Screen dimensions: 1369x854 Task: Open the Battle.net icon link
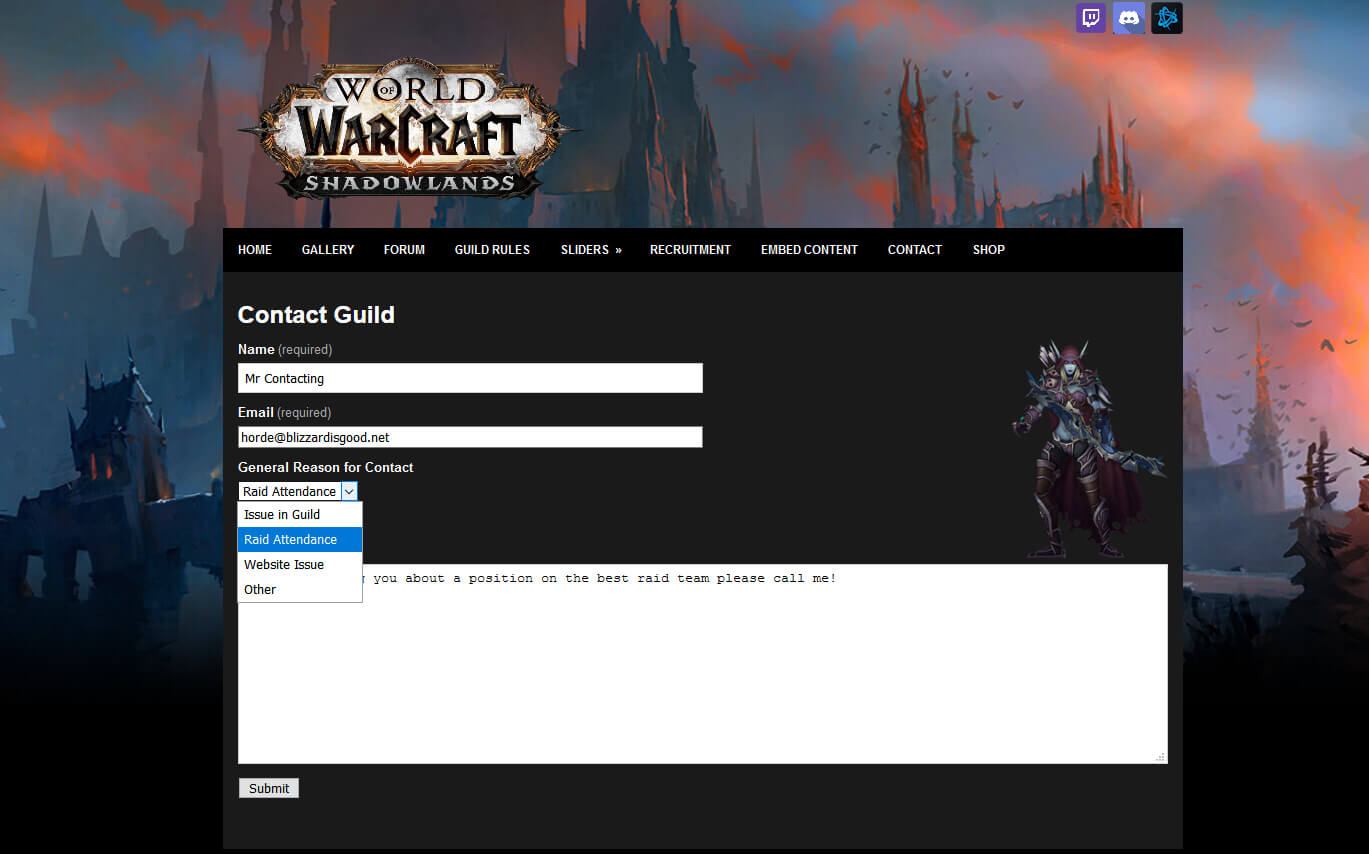[x=1167, y=18]
